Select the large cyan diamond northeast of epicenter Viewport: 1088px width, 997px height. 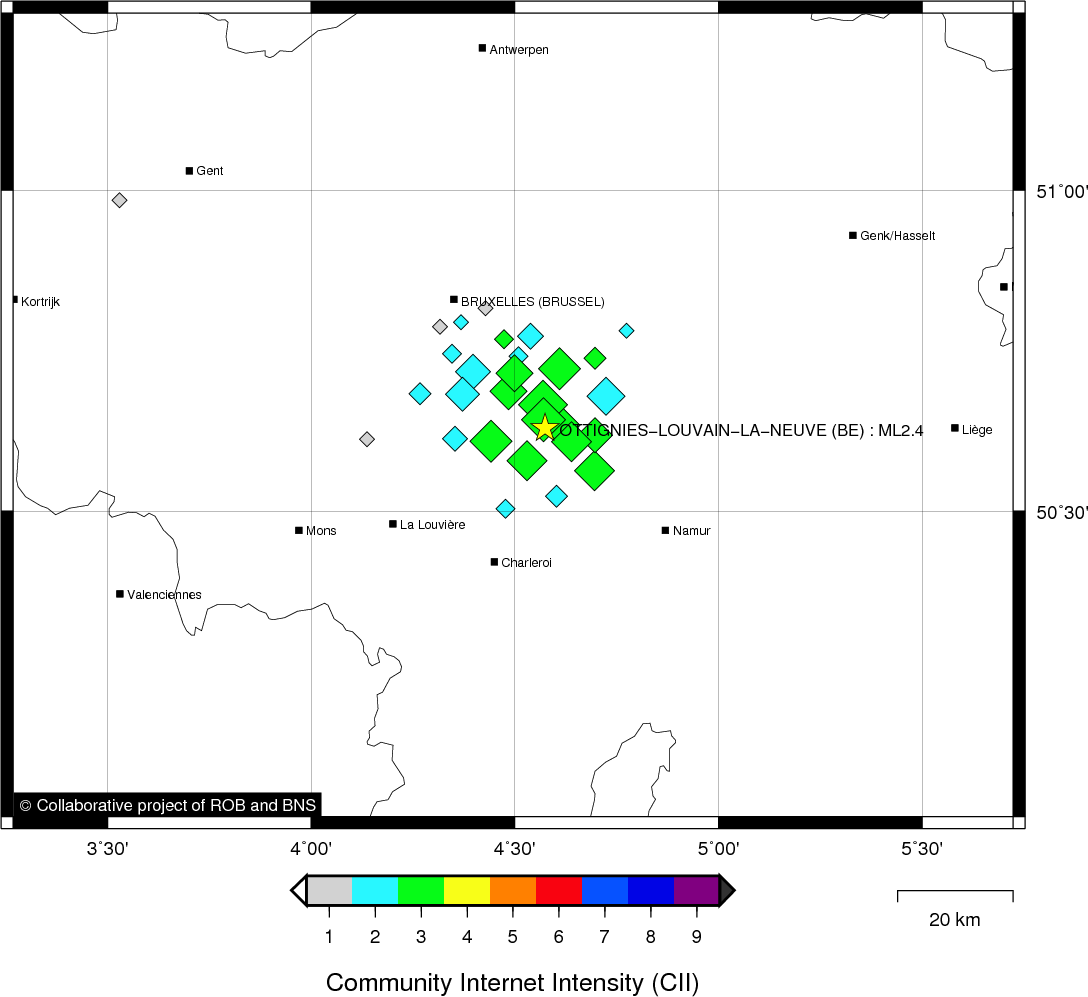(x=606, y=396)
